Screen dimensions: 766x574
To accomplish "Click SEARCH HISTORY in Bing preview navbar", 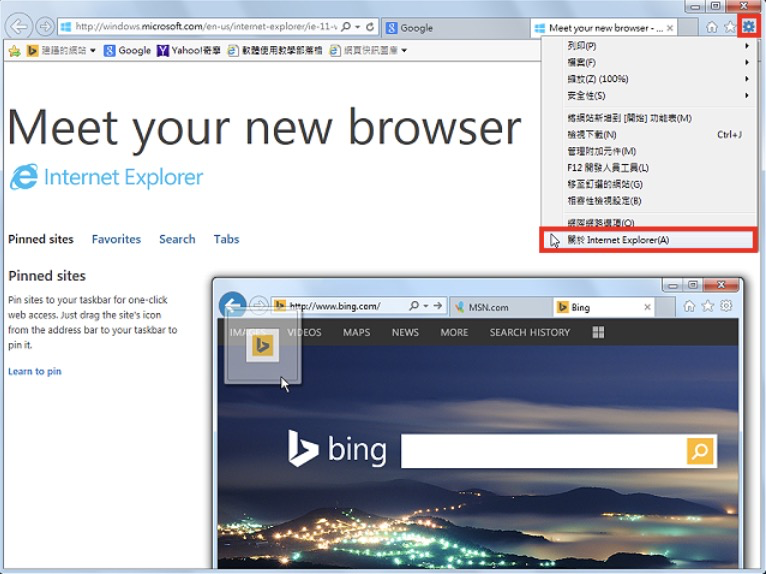I will 530,332.
